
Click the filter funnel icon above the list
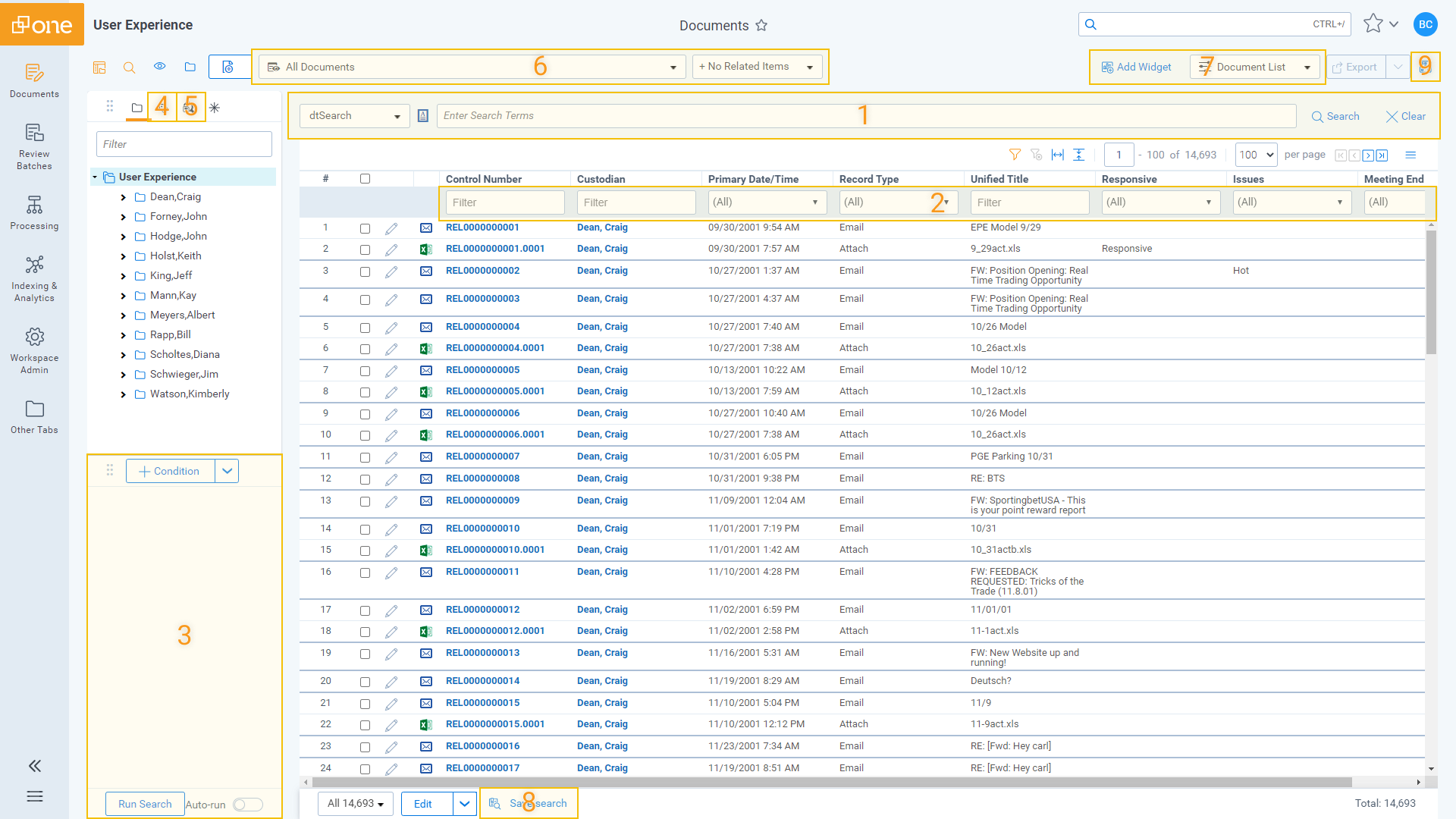tap(1015, 155)
